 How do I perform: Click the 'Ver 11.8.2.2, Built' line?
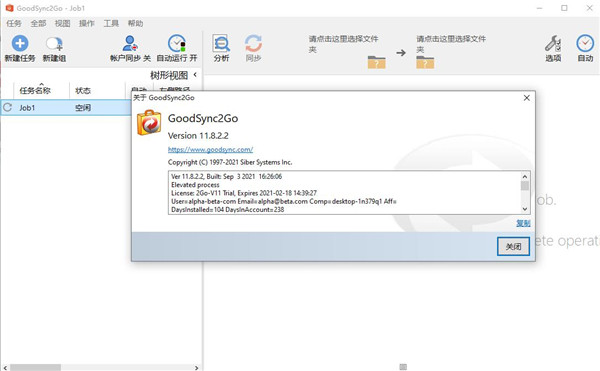(227, 176)
